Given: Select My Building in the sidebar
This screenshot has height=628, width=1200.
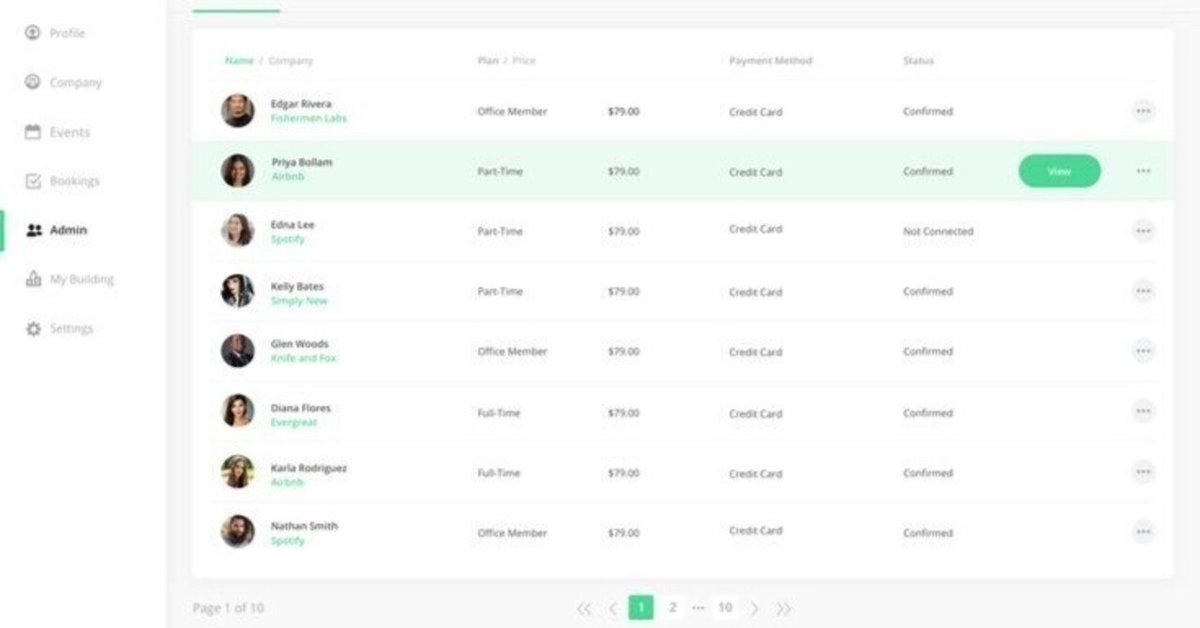Looking at the screenshot, I should (81, 279).
